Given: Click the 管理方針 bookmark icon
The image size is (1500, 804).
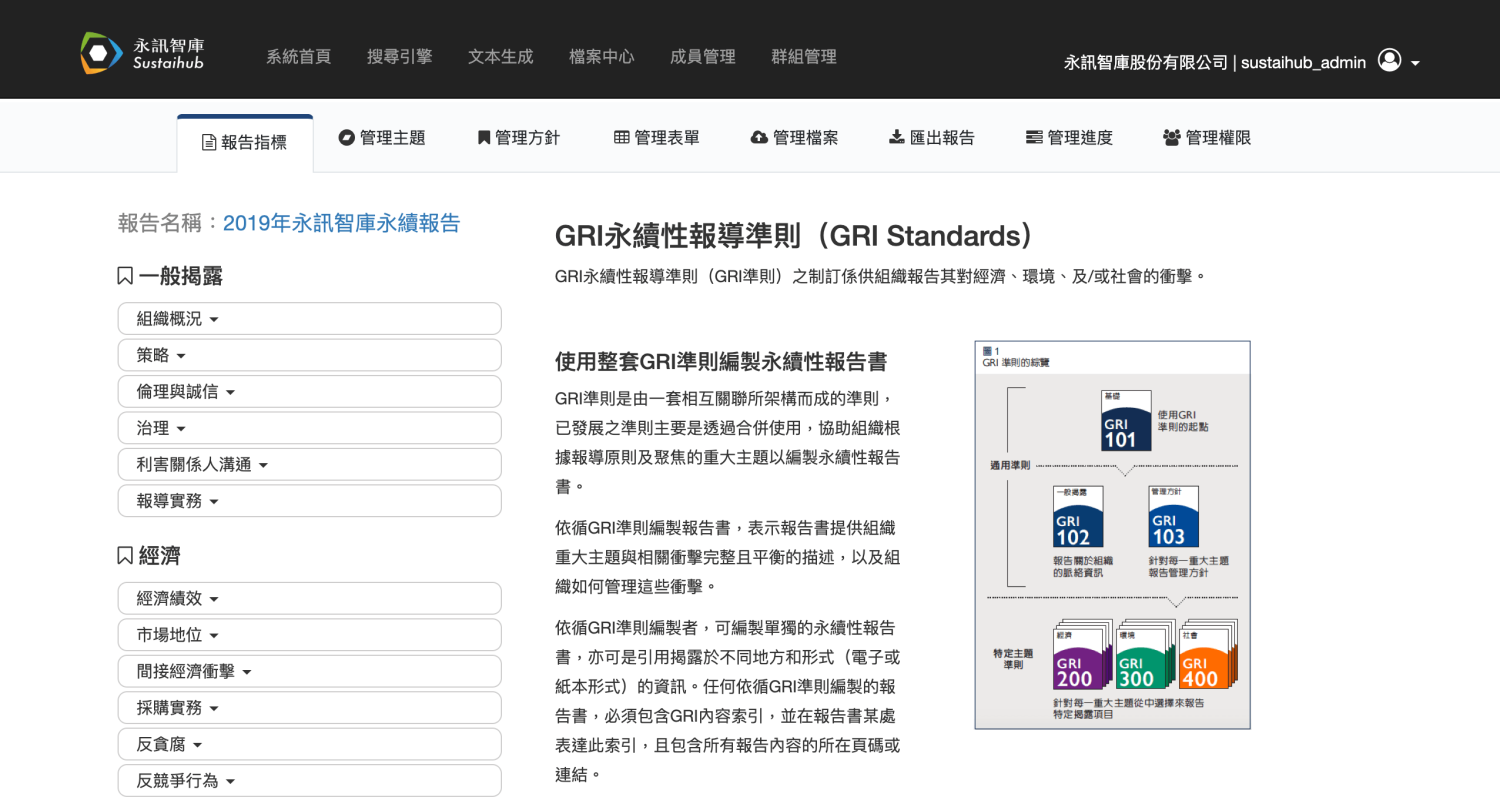Looking at the screenshot, I should coord(484,138).
